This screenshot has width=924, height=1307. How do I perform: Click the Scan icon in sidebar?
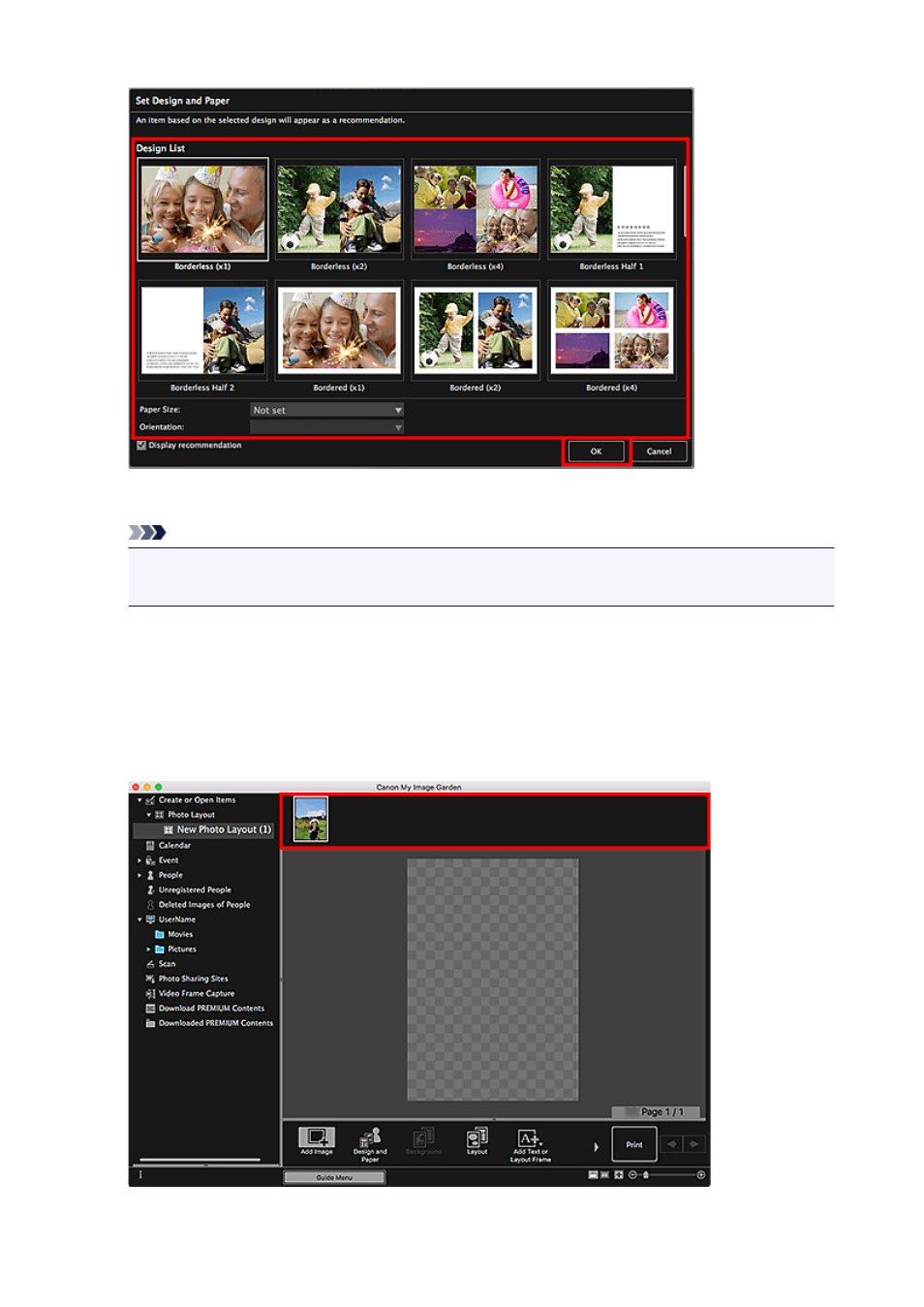pos(150,964)
